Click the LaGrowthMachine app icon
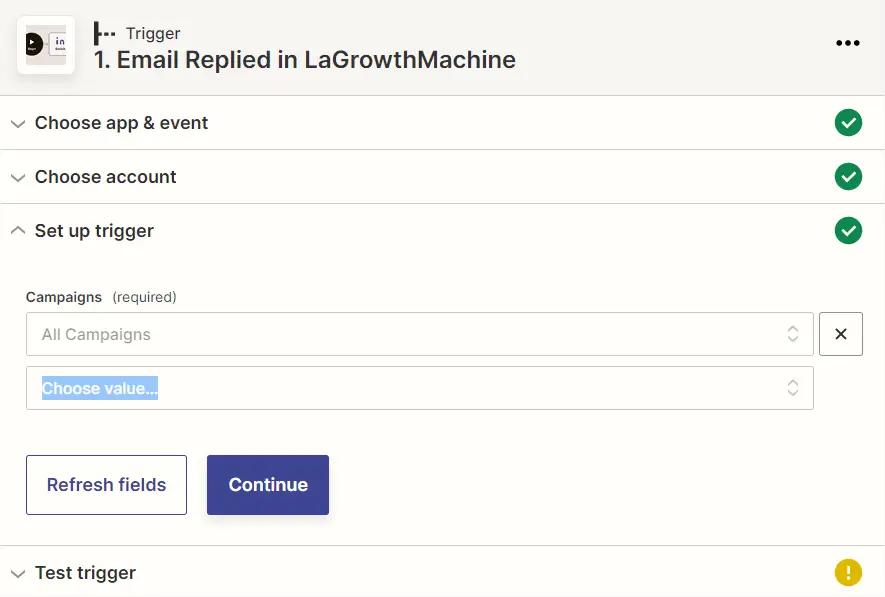This screenshot has height=597, width=885. (x=45, y=44)
